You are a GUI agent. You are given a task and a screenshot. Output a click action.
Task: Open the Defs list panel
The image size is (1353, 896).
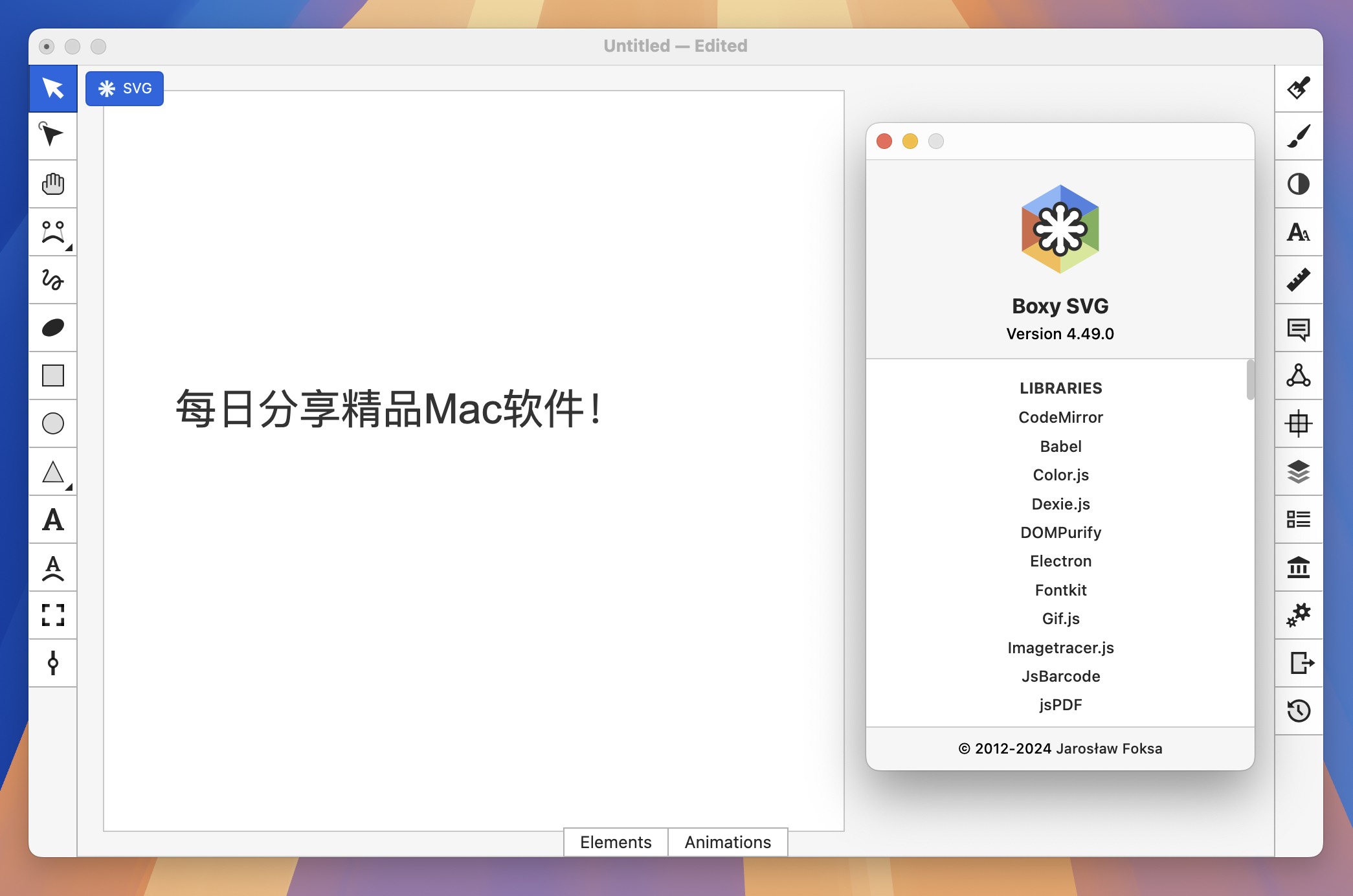pyautogui.click(x=1299, y=519)
